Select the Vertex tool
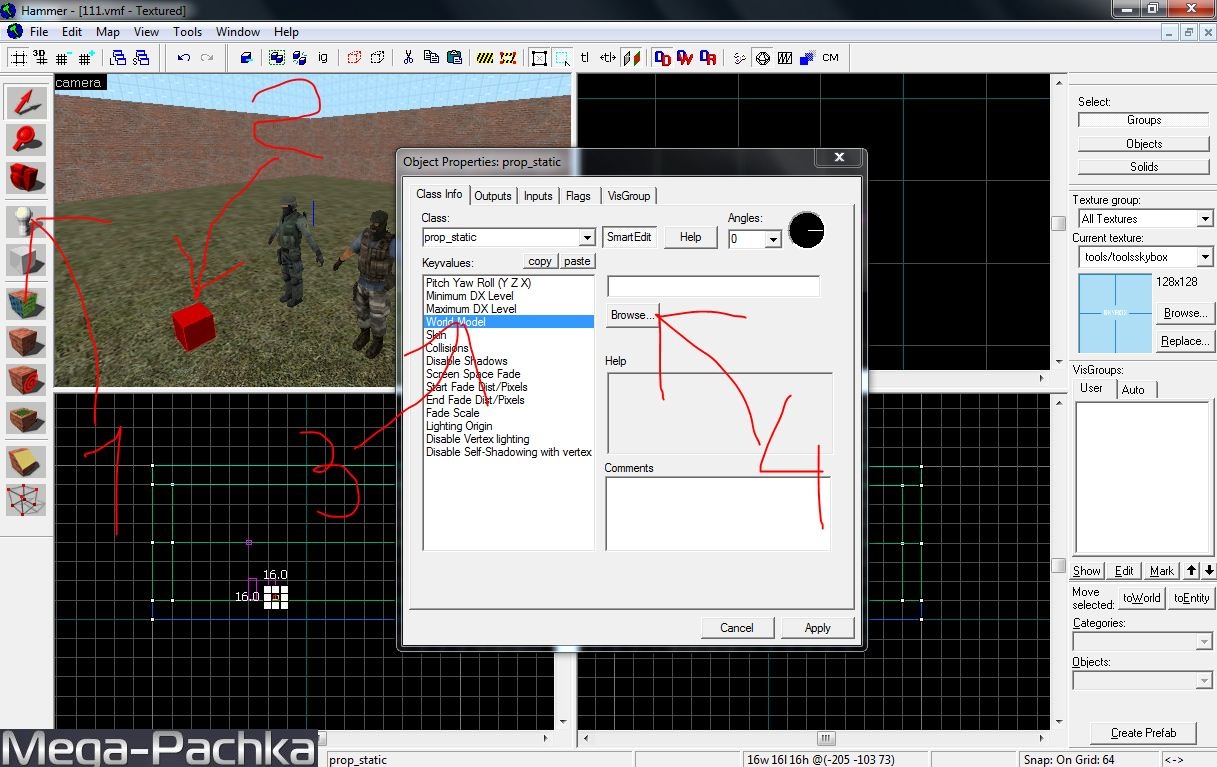The image size is (1217, 767). point(27,498)
